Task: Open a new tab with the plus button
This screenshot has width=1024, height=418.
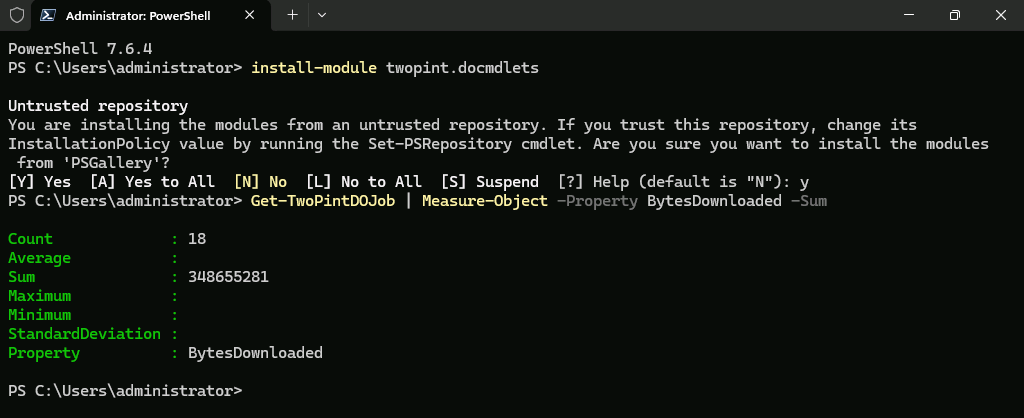Action: [293, 14]
